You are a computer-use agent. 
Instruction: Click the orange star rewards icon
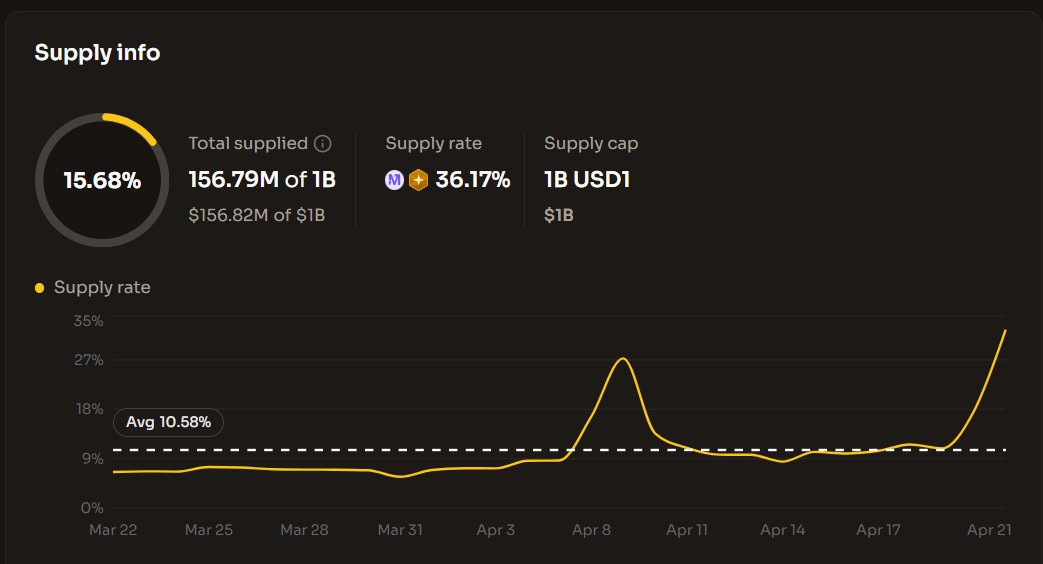419,180
